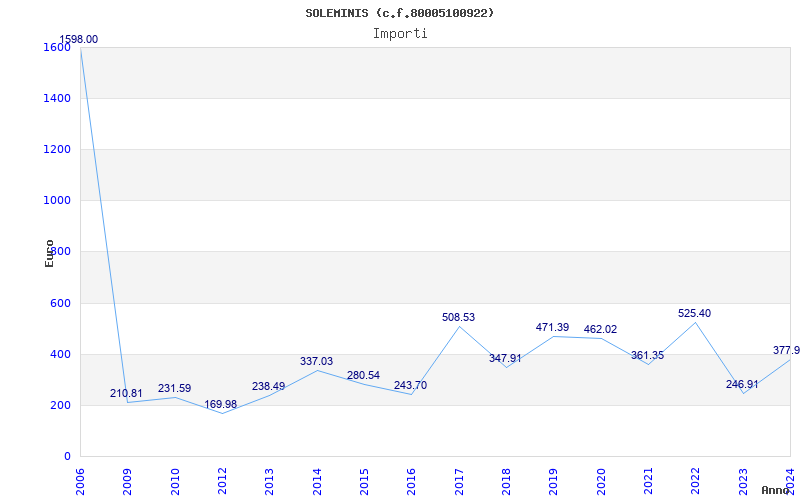Click the 2013 x-axis year label

pyautogui.click(x=269, y=482)
